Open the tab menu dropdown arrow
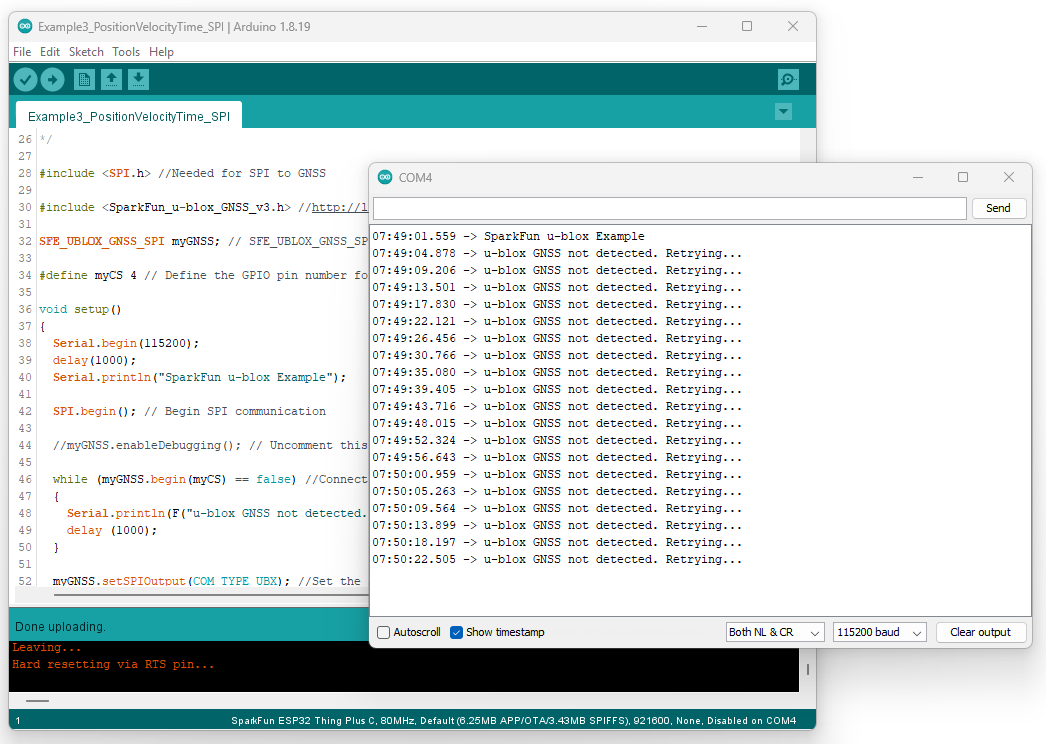This screenshot has height=744, width=1046. pyautogui.click(x=783, y=111)
